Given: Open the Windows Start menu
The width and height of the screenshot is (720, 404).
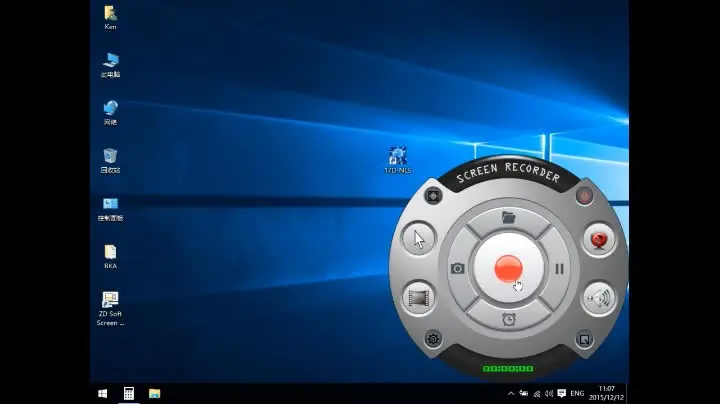Looking at the screenshot, I should tap(103, 393).
